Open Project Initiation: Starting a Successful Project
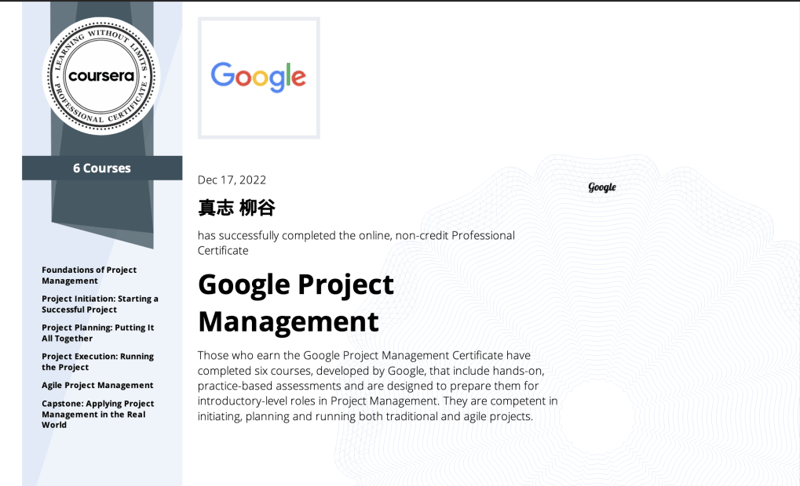The image size is (800, 486). coord(99,304)
